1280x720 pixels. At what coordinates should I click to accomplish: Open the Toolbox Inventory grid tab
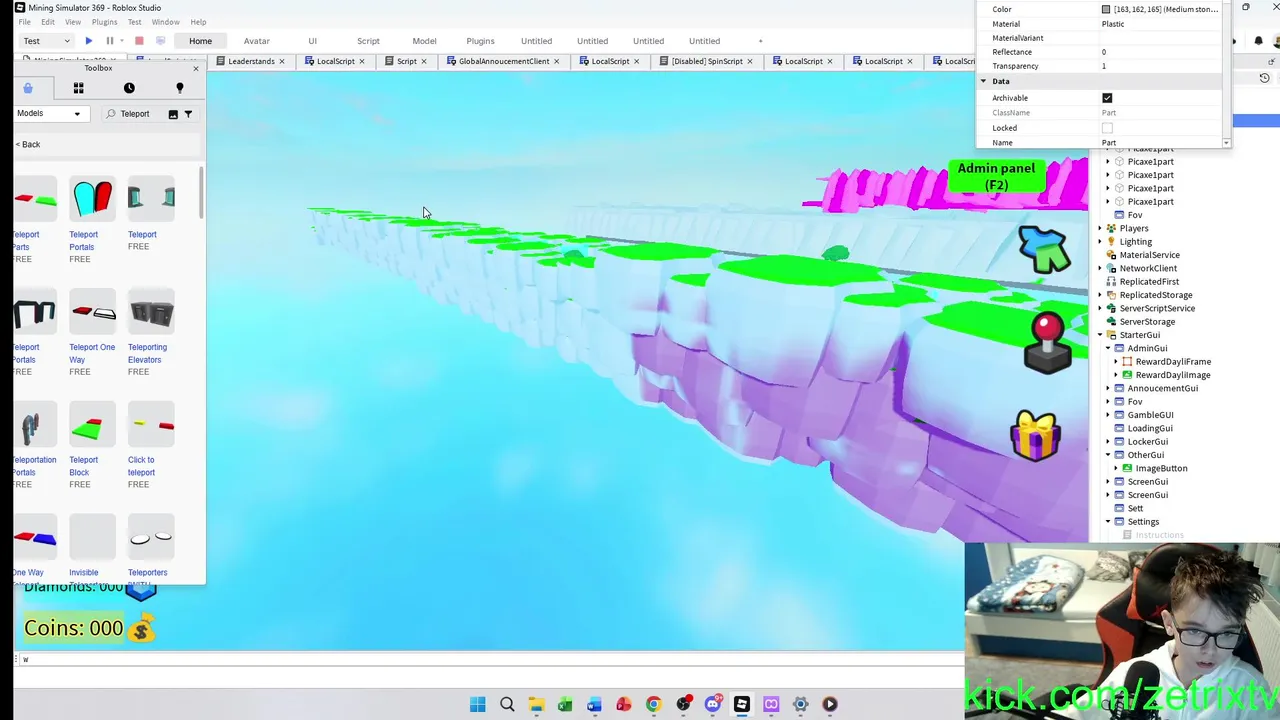78,88
